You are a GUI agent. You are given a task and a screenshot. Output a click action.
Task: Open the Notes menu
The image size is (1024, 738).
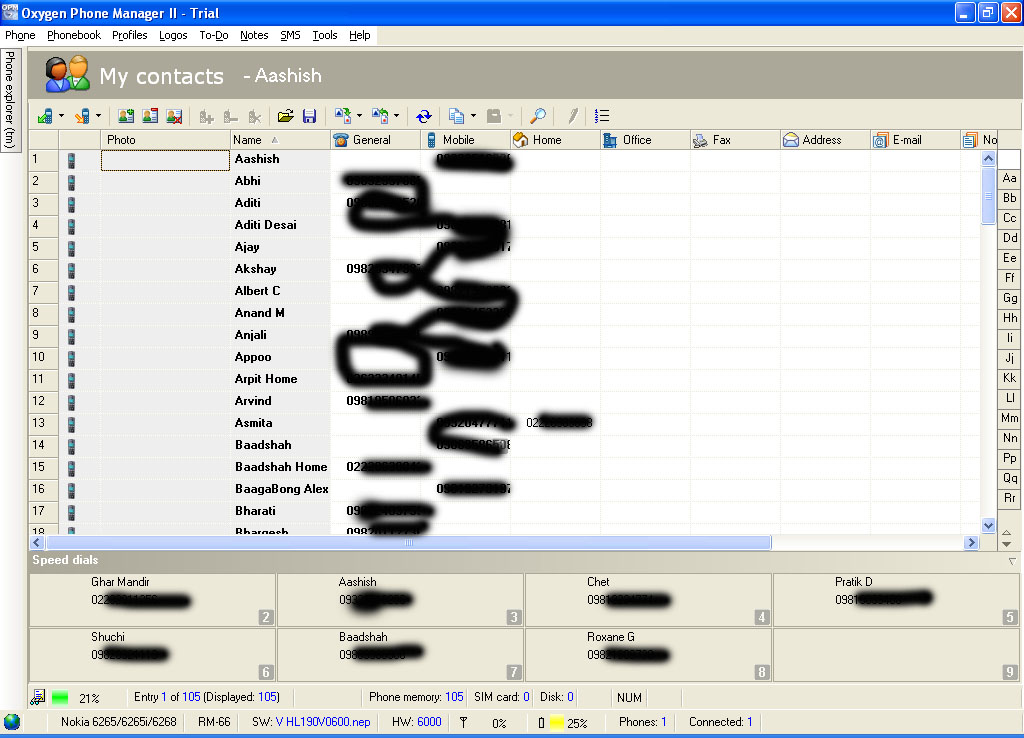(x=254, y=35)
